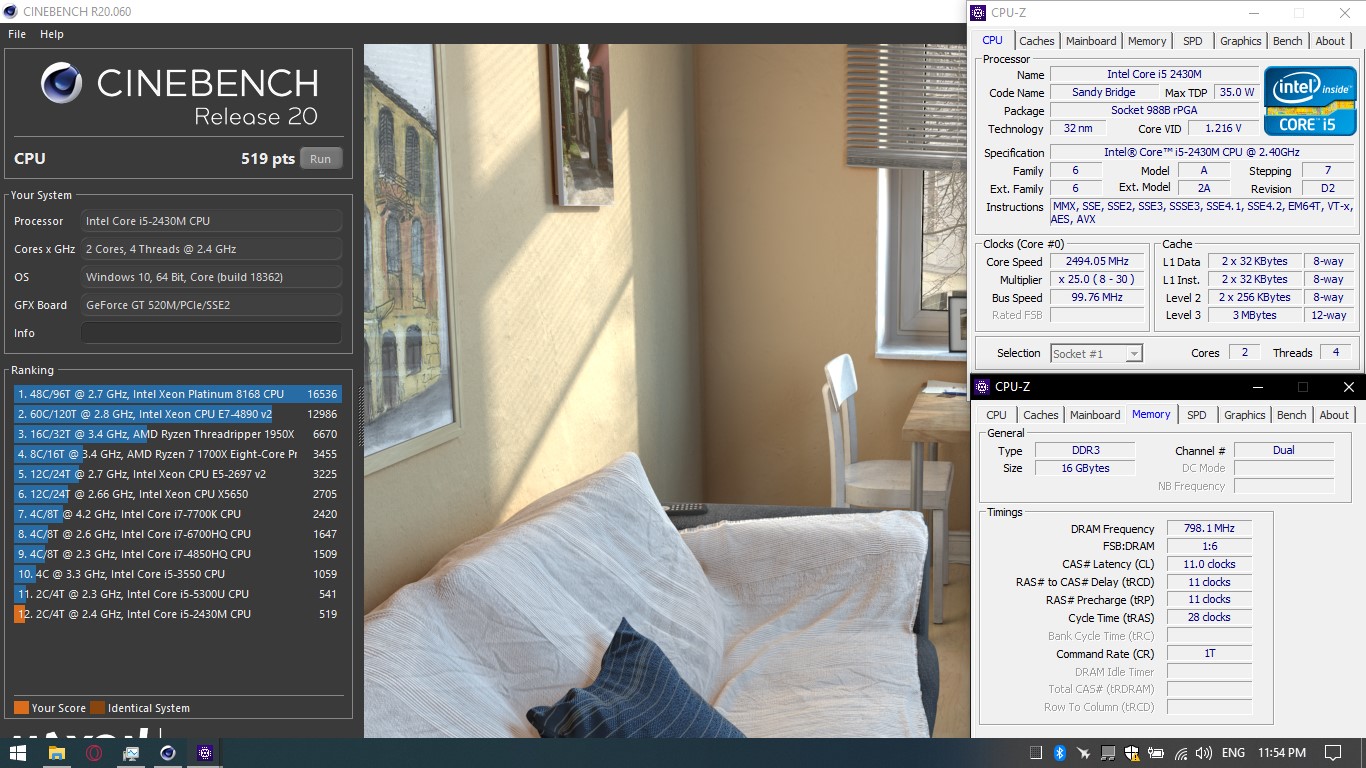Open SPD tab in lower CPU-Z window
The height and width of the screenshot is (768, 1366).
coord(1197,415)
